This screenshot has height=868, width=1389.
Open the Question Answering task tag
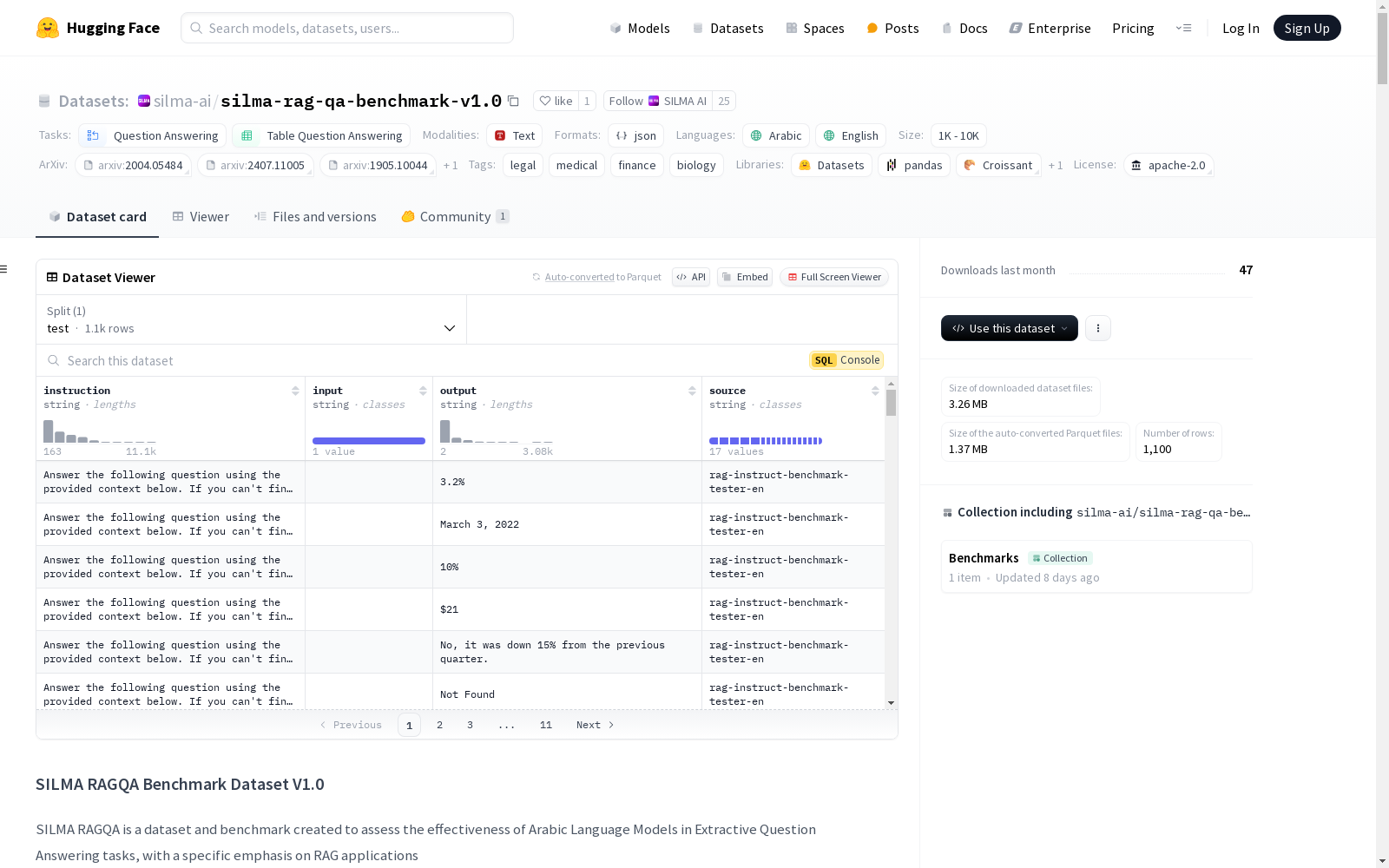[152, 135]
